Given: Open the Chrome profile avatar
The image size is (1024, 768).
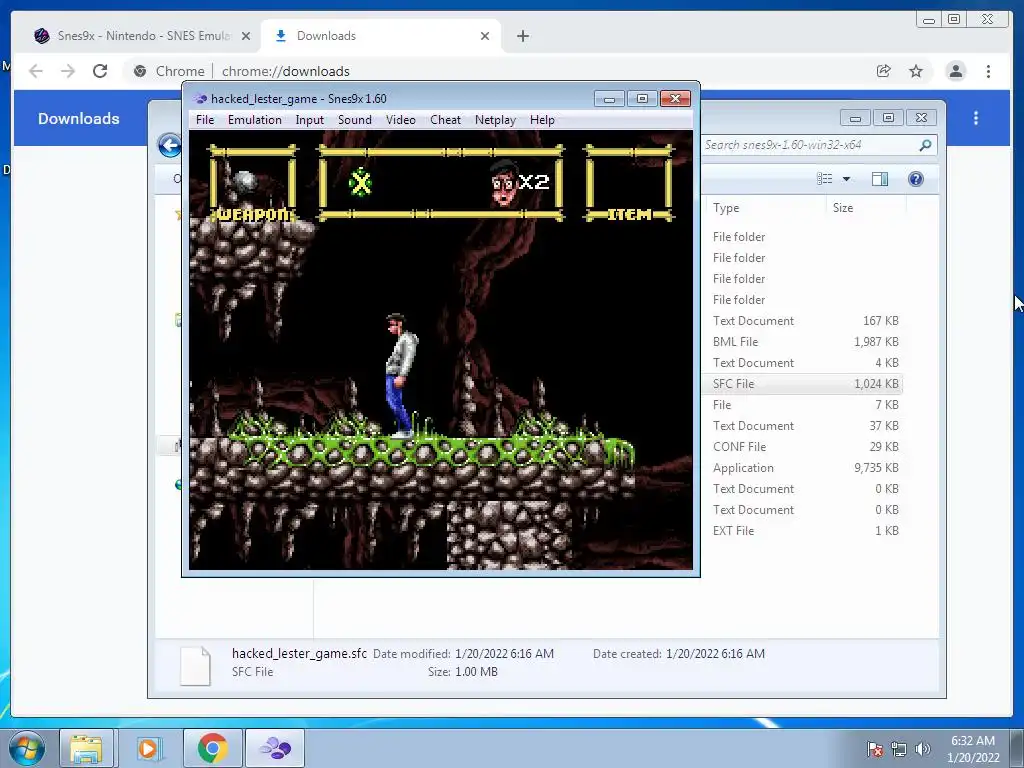Looking at the screenshot, I should [955, 71].
